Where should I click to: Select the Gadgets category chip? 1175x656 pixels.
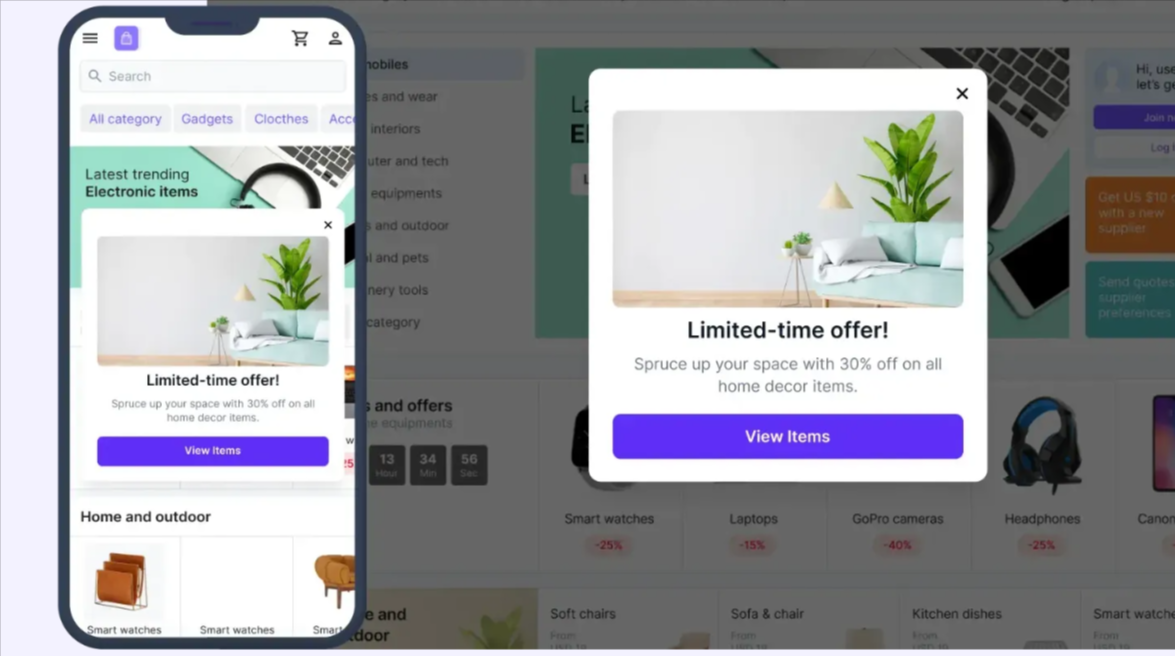pos(207,118)
